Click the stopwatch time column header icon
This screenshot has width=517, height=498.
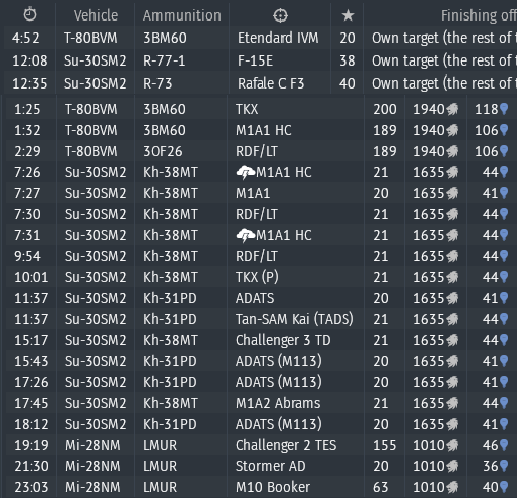30,15
